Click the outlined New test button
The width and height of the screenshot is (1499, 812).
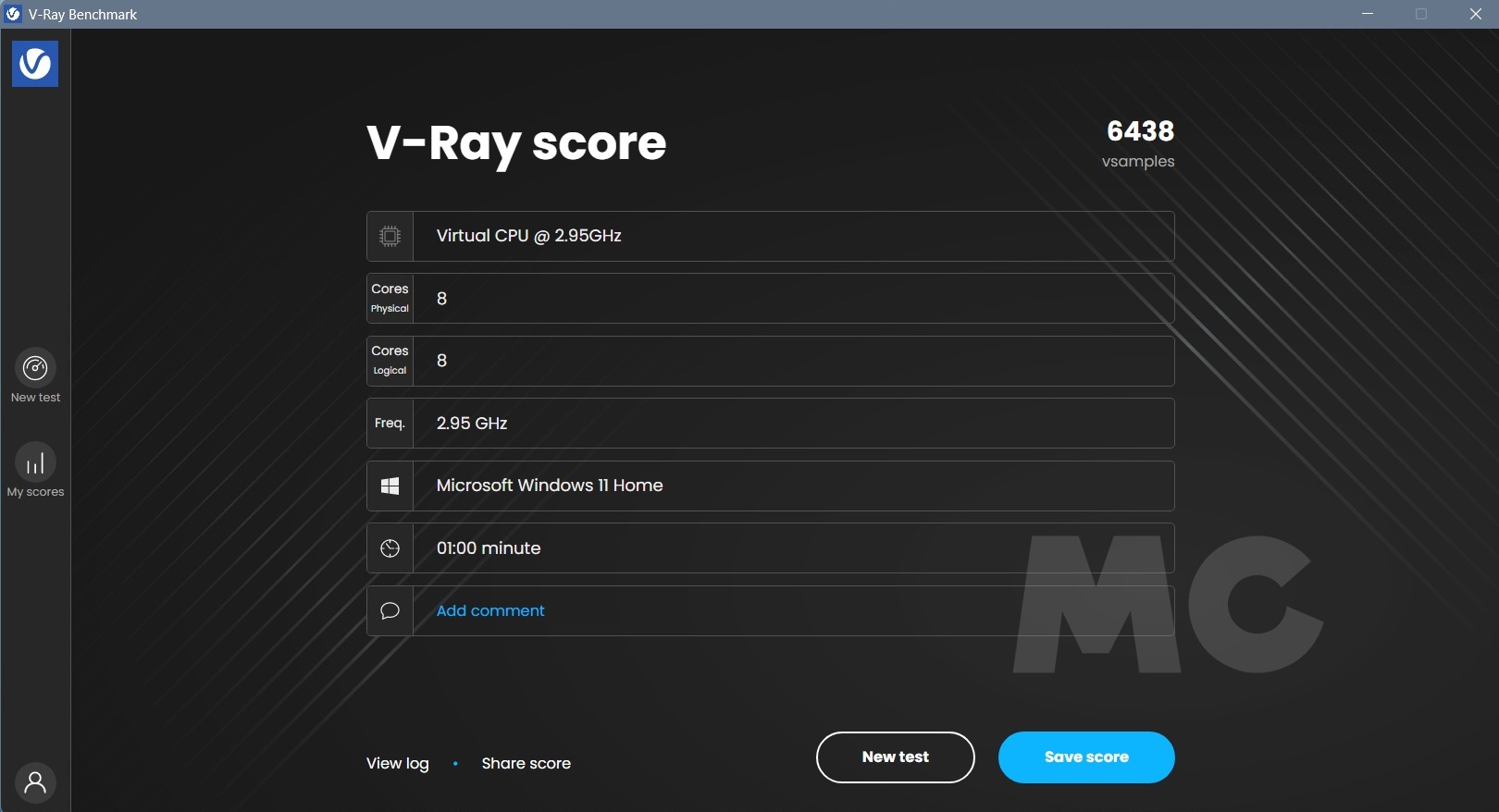pos(895,757)
